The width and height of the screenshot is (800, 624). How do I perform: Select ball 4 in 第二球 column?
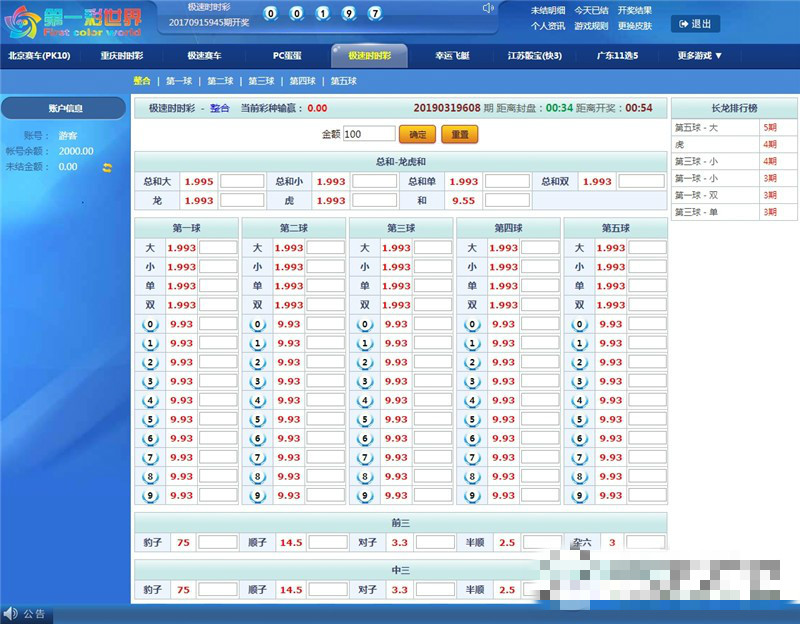point(258,401)
